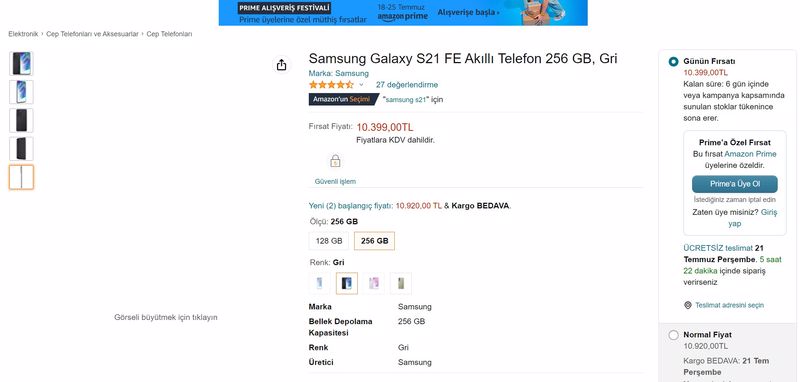The height and width of the screenshot is (382, 800).
Task: Choose the pink lavender color swatch
Action: (374, 284)
